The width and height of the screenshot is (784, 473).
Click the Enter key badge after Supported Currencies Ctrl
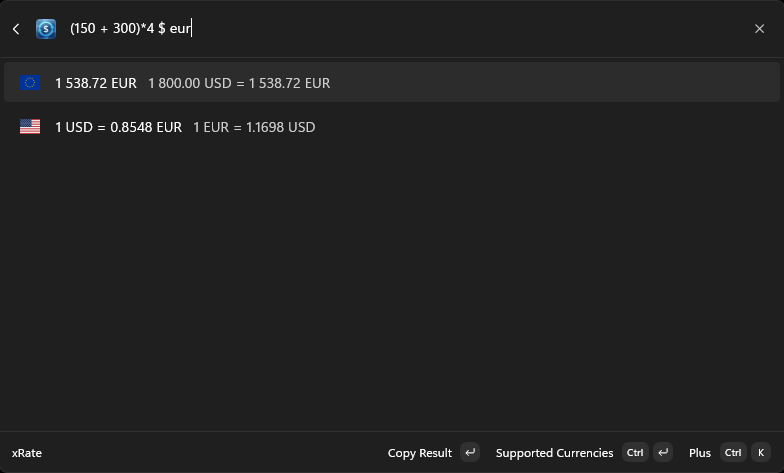click(663, 452)
